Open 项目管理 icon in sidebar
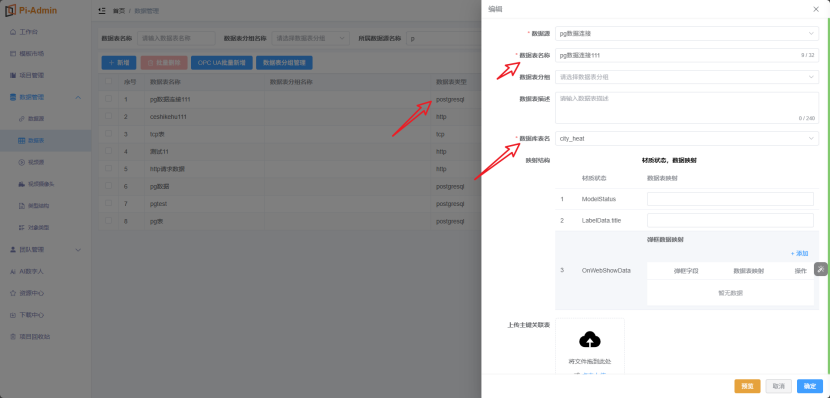 point(13,75)
